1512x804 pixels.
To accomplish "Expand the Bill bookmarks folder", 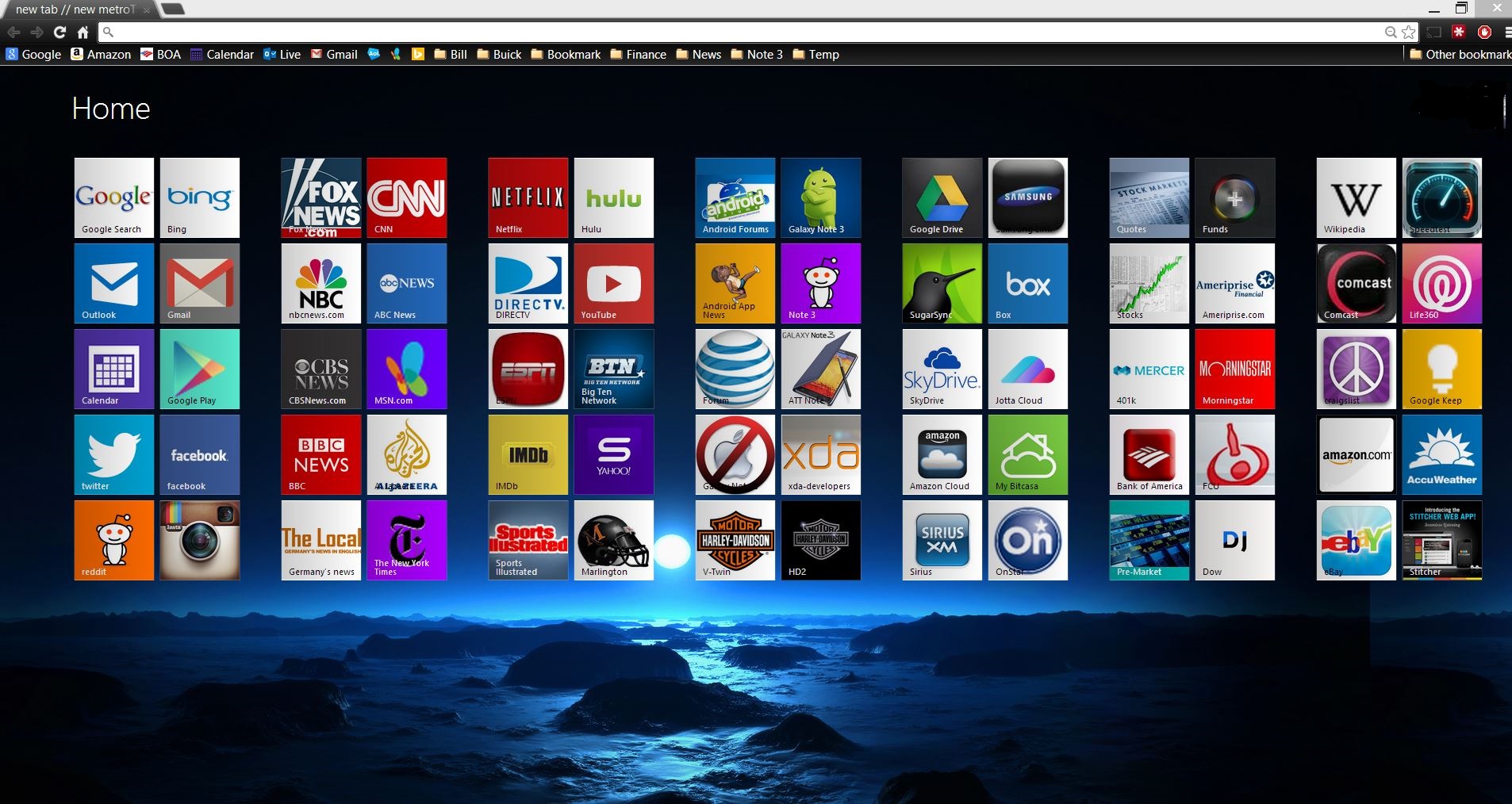I will click(x=451, y=54).
